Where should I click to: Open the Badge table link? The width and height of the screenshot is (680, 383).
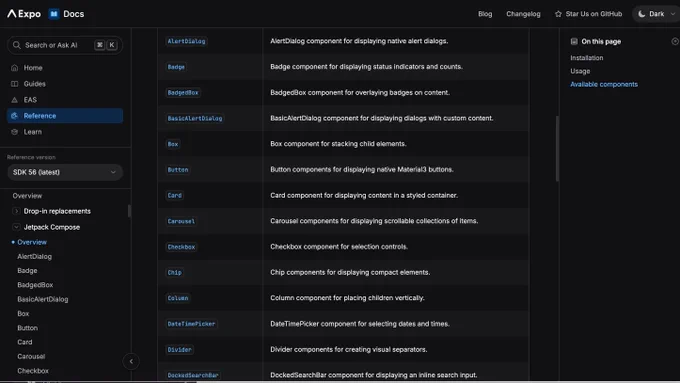[176, 67]
